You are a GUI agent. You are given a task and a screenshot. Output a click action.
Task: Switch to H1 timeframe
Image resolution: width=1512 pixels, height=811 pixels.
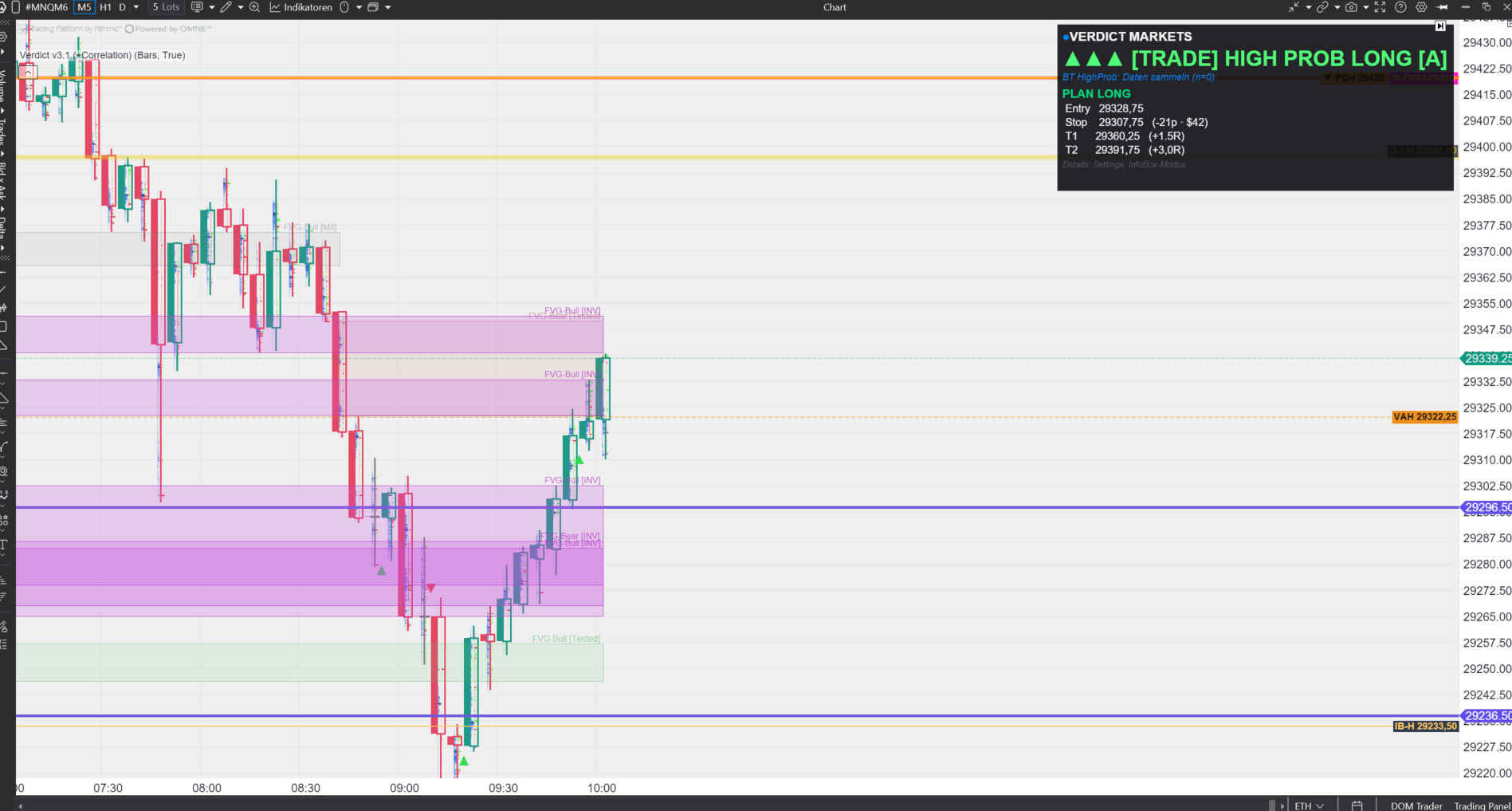(x=105, y=7)
